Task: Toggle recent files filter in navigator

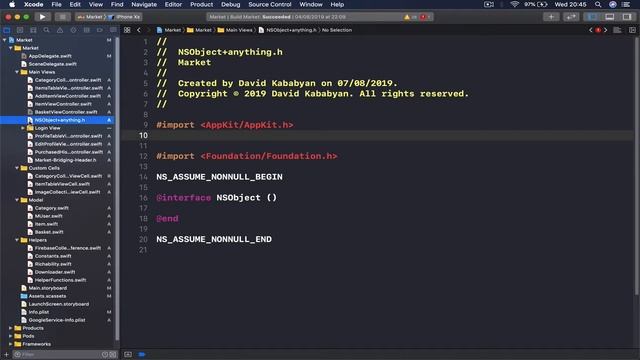Action: [104, 354]
